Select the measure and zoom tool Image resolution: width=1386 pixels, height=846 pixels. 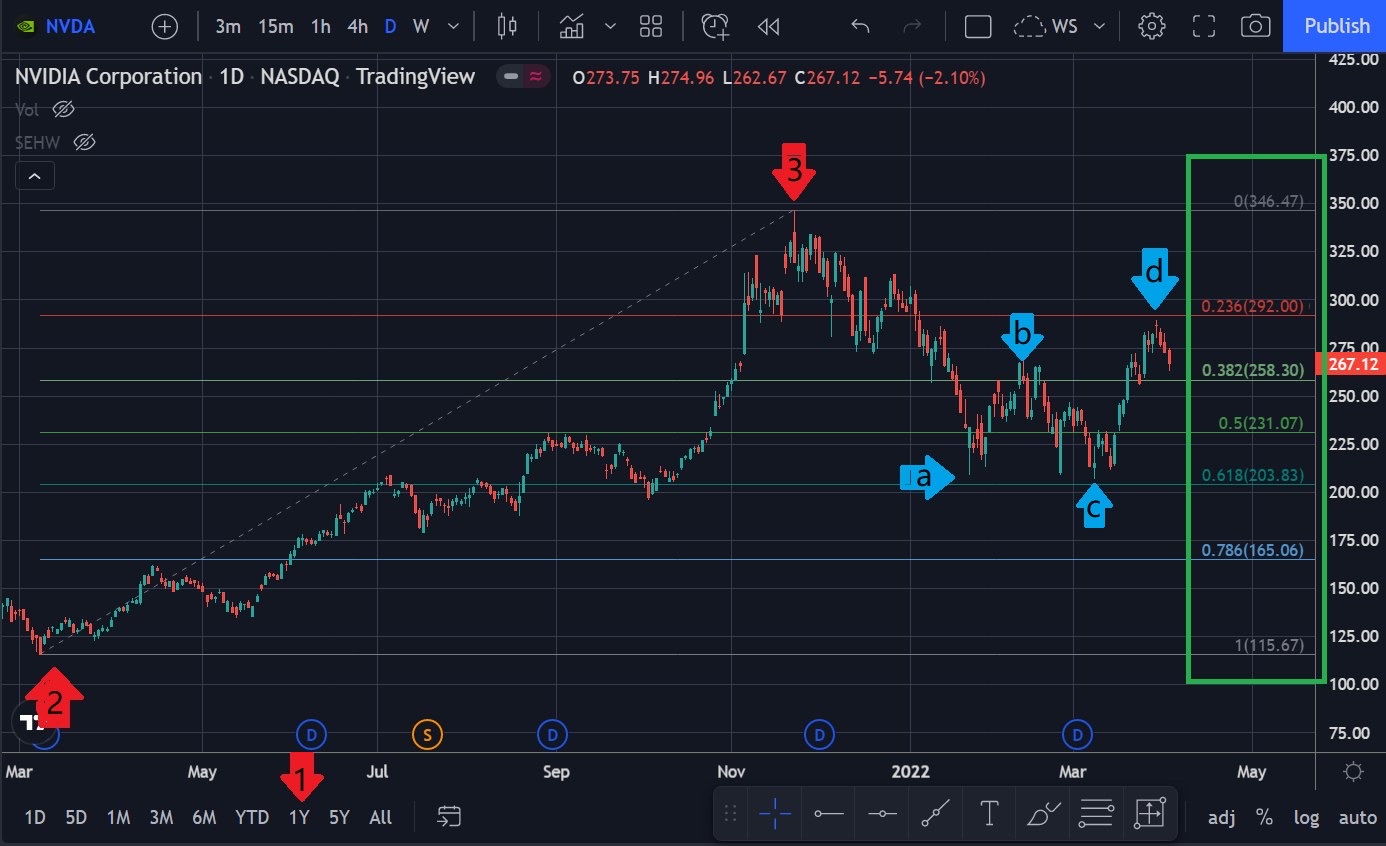coord(1149,814)
